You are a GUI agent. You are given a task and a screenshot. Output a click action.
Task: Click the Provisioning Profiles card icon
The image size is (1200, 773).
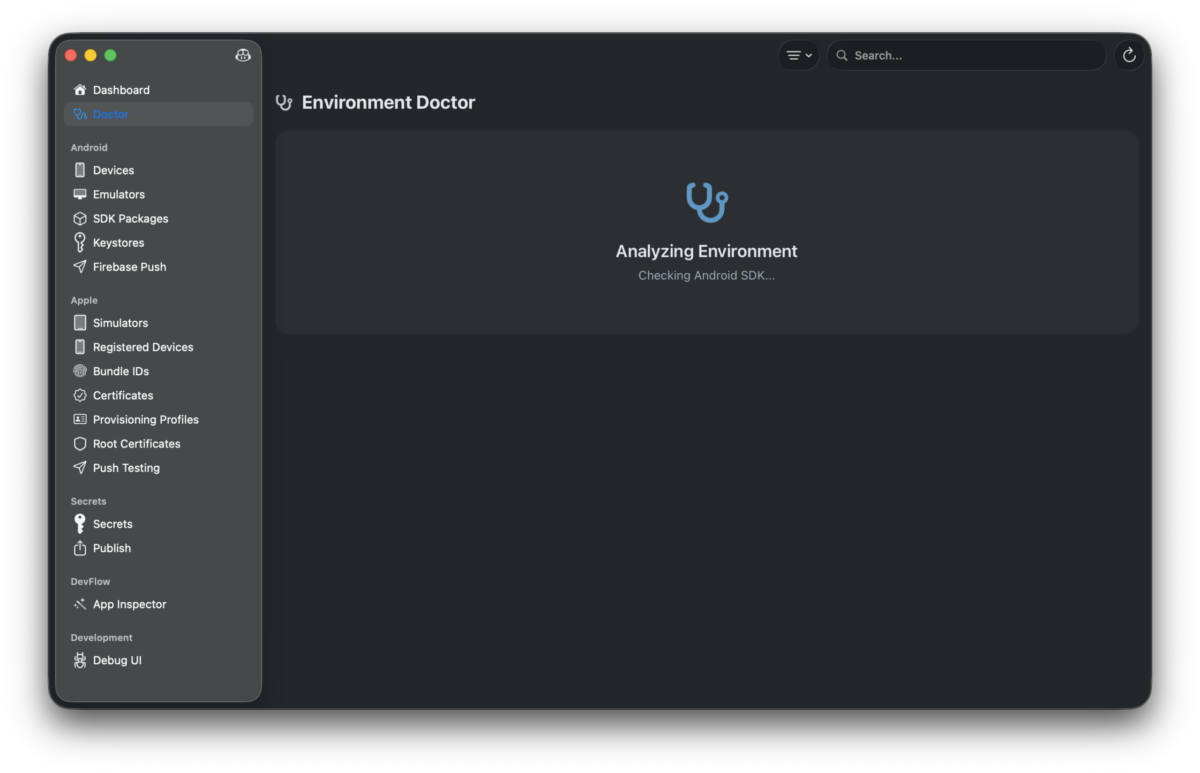(x=80, y=419)
